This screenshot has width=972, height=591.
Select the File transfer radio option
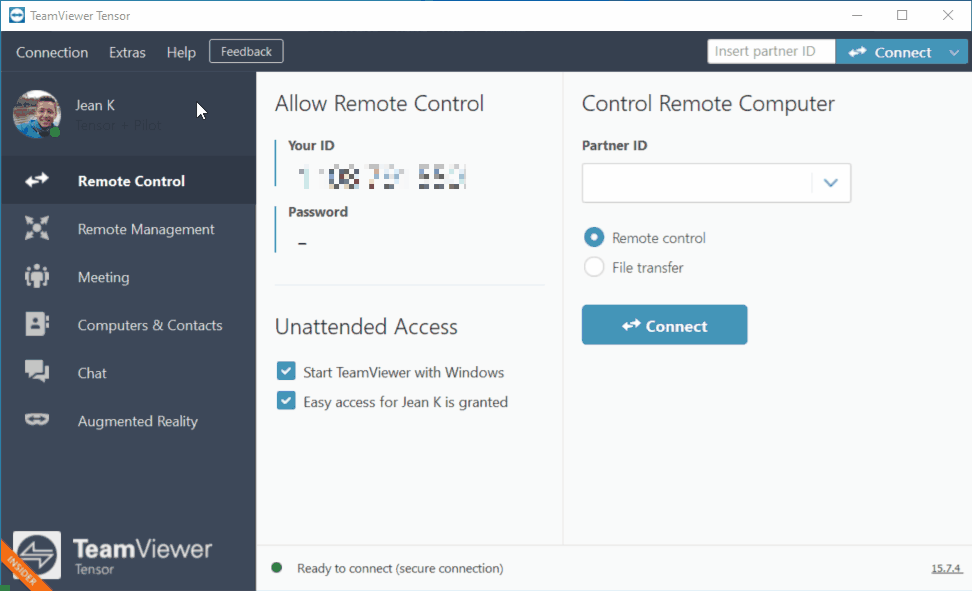(x=593, y=267)
